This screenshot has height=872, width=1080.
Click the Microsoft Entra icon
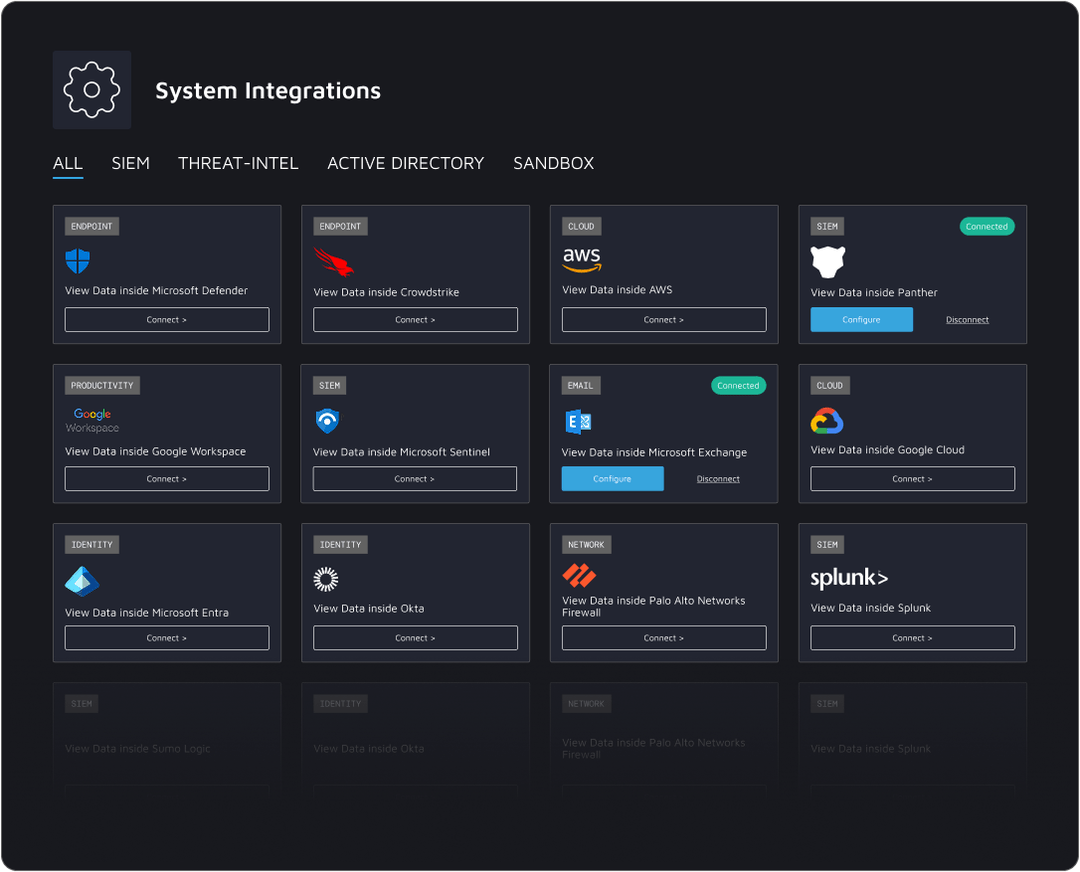80,580
